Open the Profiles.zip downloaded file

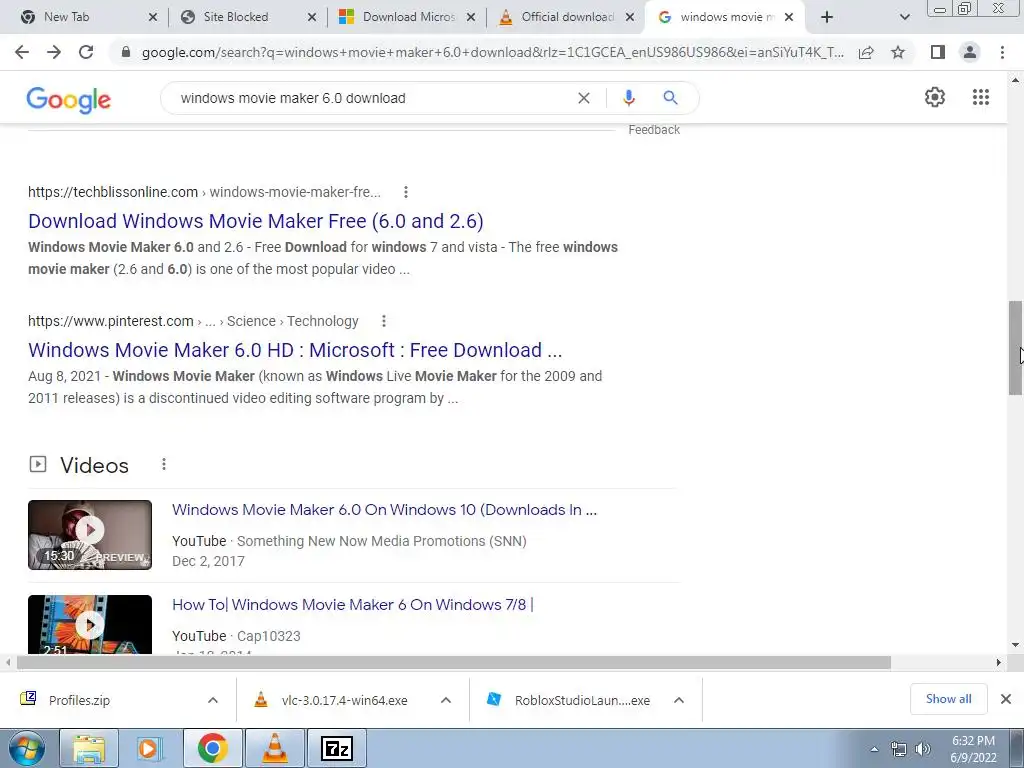79,700
